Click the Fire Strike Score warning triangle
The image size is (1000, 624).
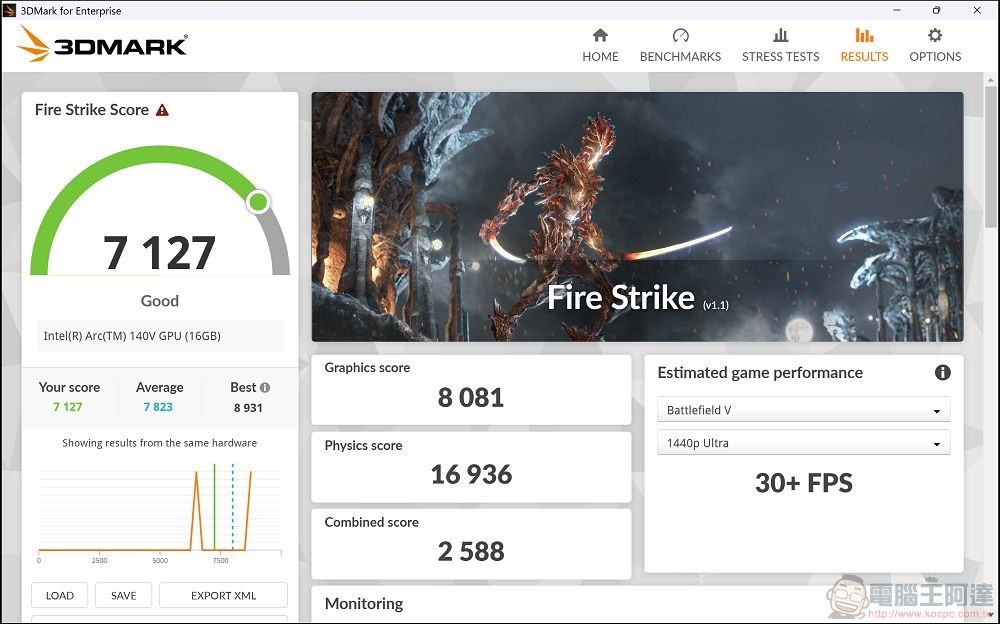pos(163,110)
